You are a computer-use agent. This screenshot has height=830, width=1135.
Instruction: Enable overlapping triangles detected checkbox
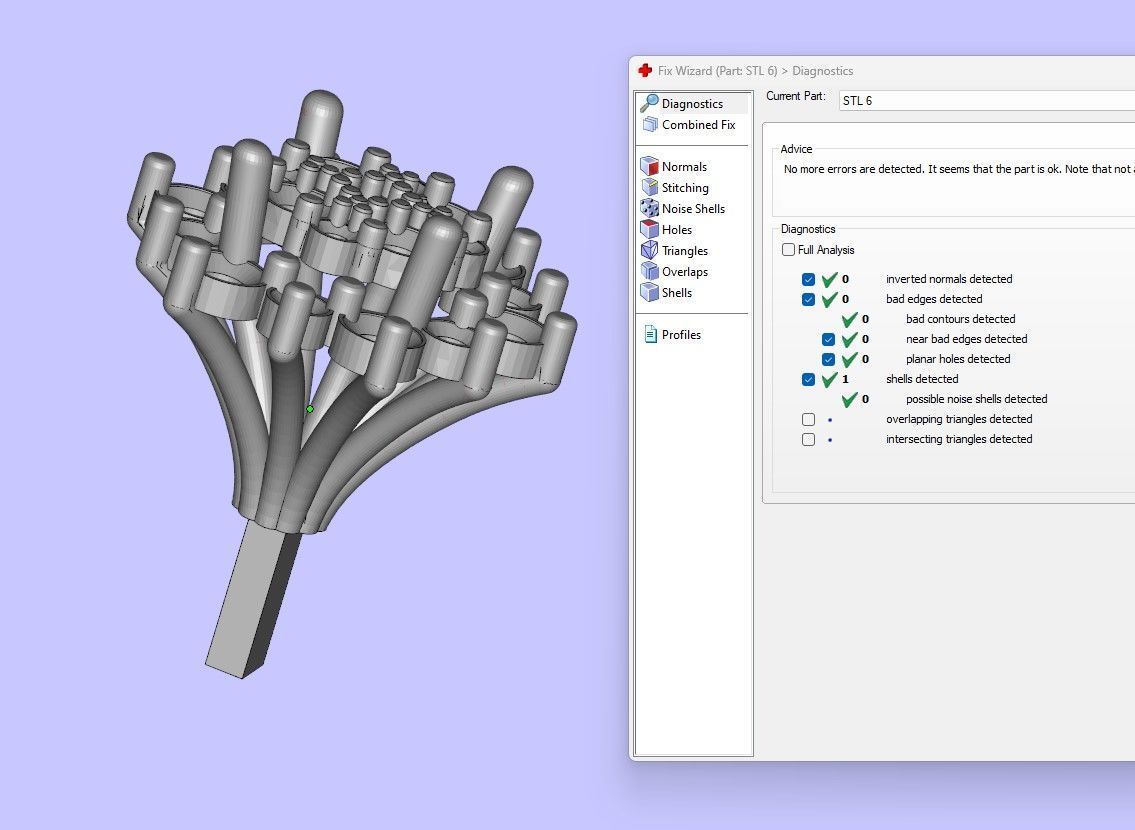point(809,420)
